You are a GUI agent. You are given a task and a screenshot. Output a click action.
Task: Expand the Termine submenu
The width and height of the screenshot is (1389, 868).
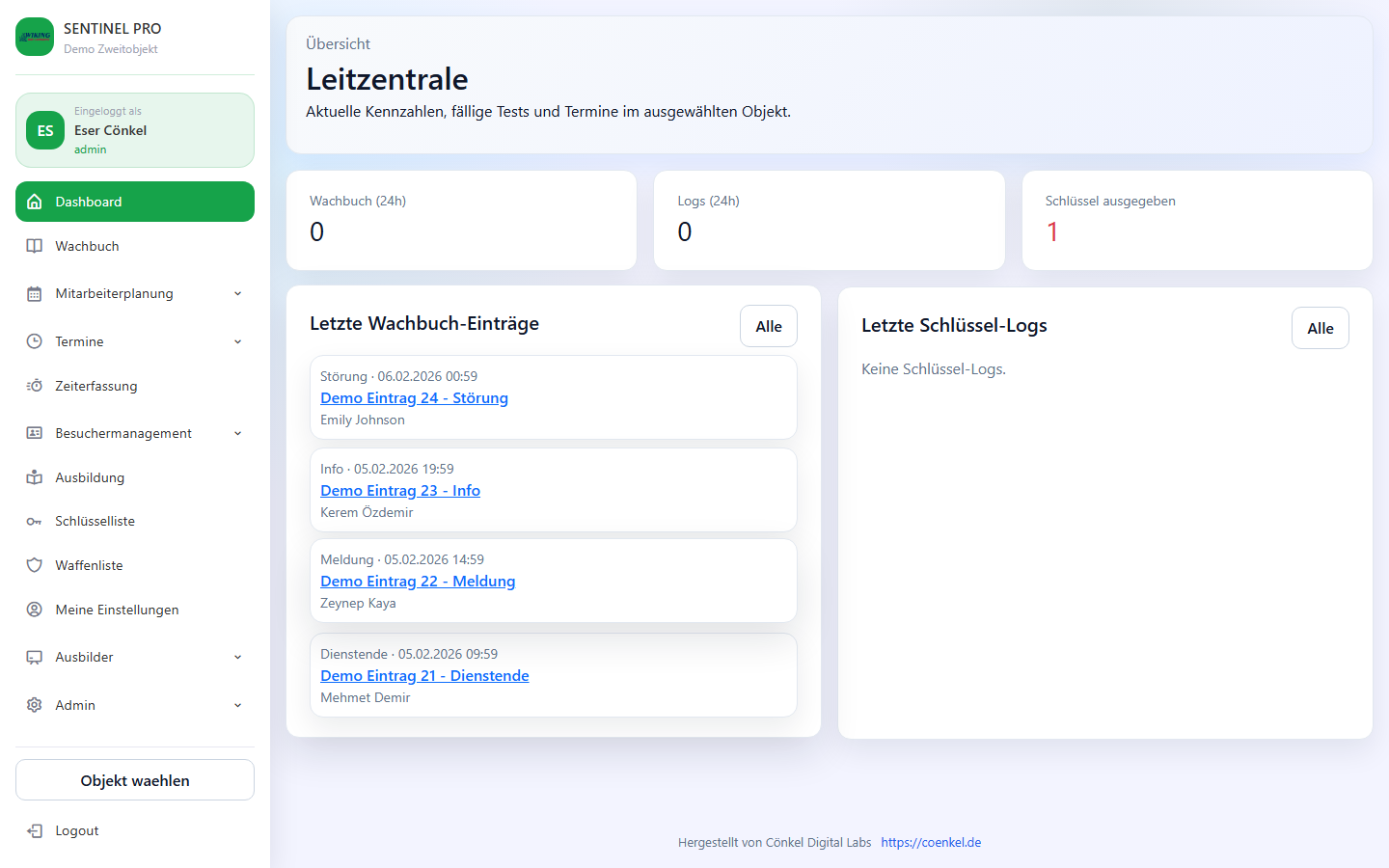coord(237,340)
